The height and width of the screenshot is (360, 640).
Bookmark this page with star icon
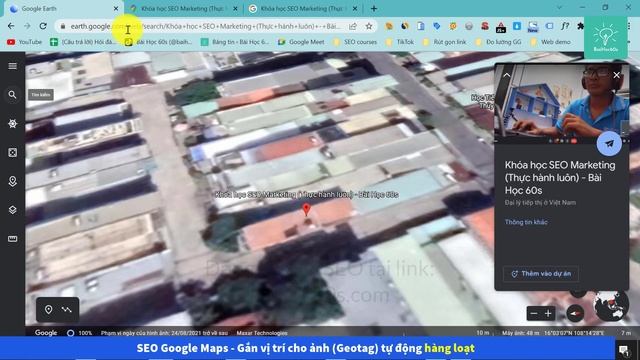pos(369,26)
